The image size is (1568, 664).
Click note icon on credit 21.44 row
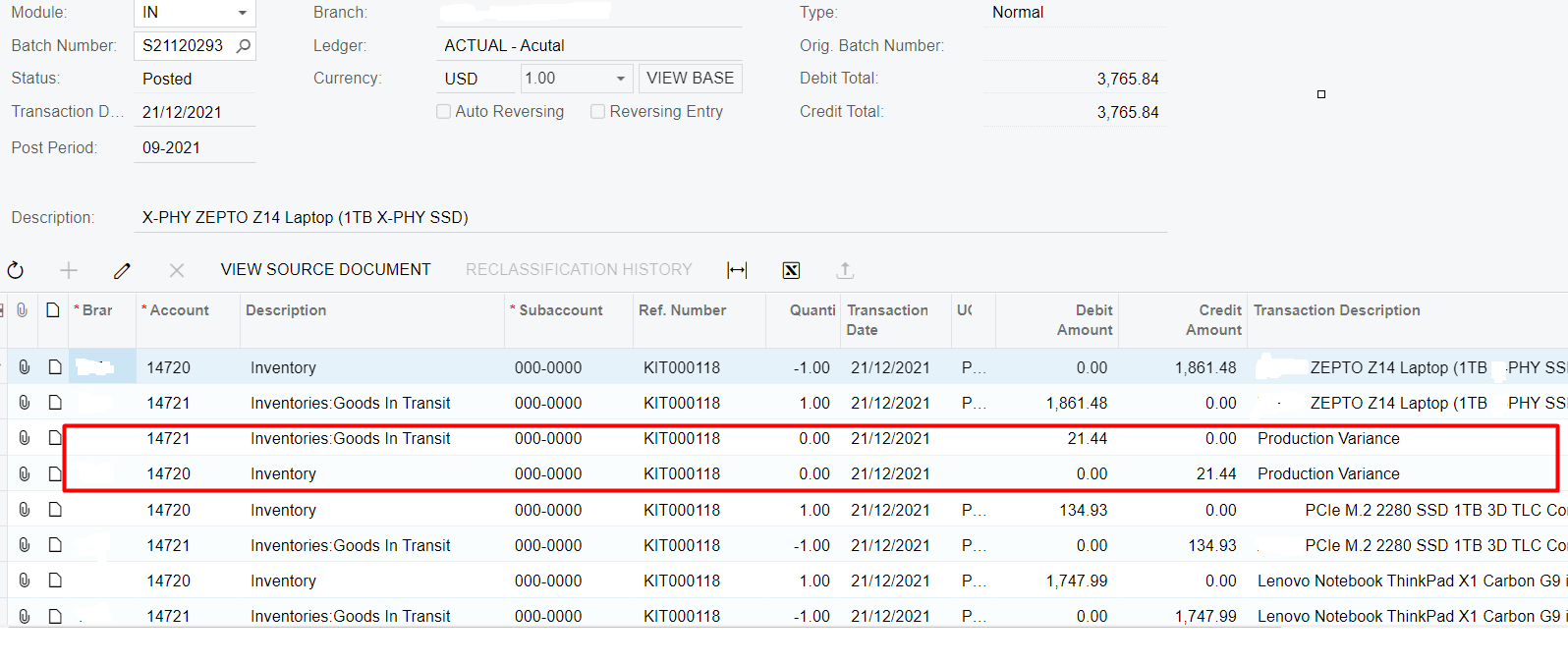click(x=55, y=473)
